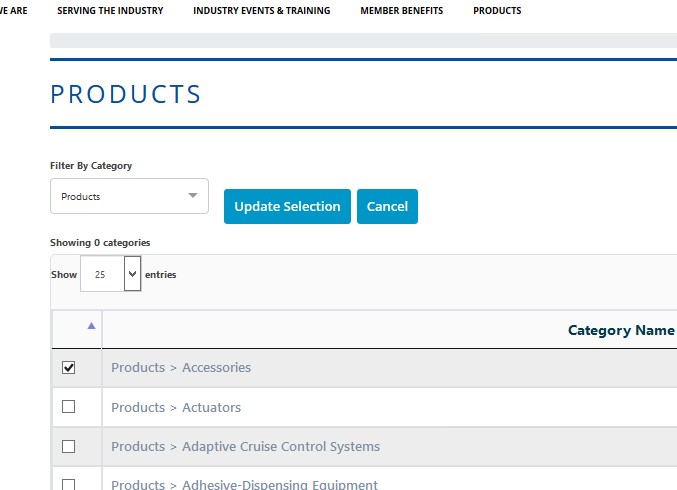Open the Show 25 entries selector
Image resolution: width=677 pixels, height=490 pixels.
[111, 274]
